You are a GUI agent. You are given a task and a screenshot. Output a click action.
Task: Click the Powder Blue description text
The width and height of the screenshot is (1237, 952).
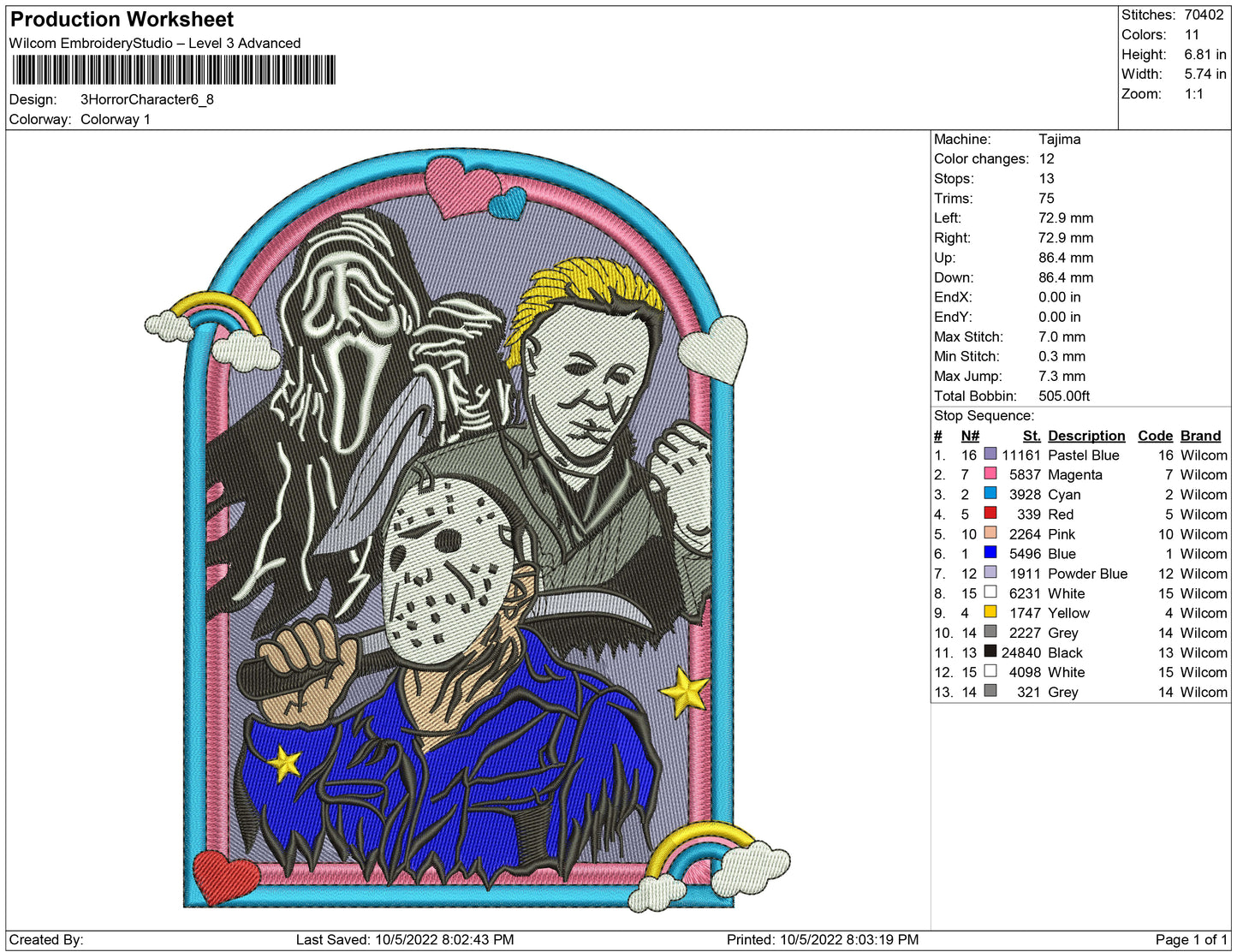click(1087, 574)
